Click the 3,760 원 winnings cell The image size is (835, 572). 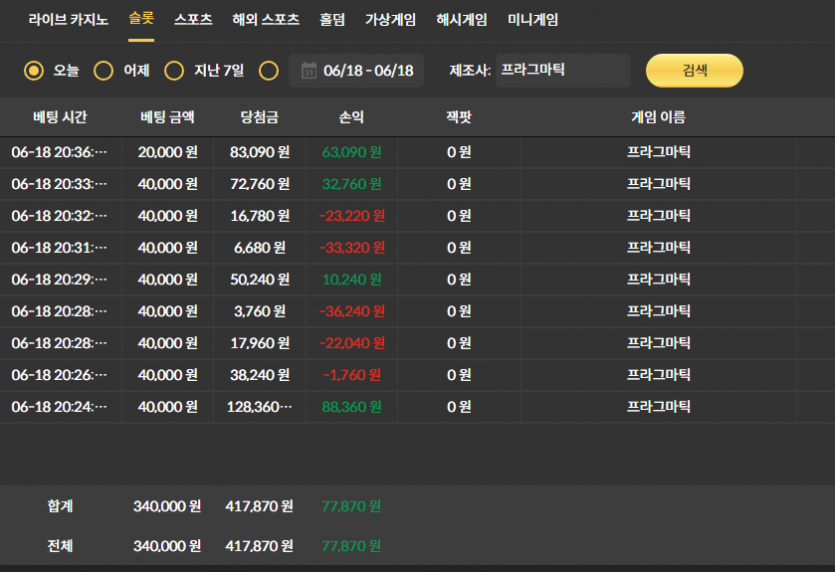tap(260, 311)
